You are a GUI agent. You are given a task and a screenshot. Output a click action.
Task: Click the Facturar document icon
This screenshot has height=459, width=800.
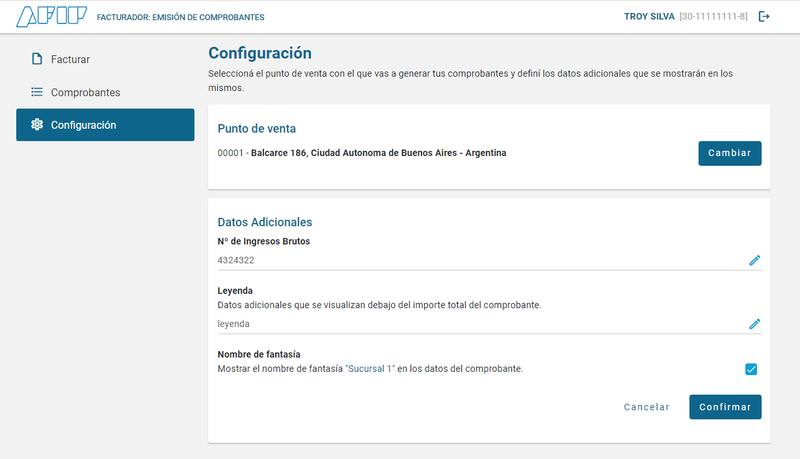click(x=37, y=59)
